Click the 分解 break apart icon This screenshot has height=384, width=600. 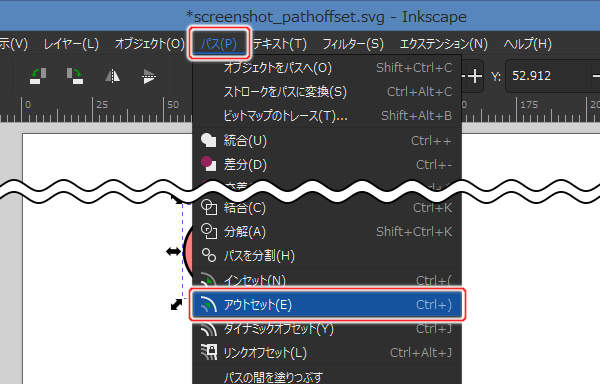click(x=209, y=231)
